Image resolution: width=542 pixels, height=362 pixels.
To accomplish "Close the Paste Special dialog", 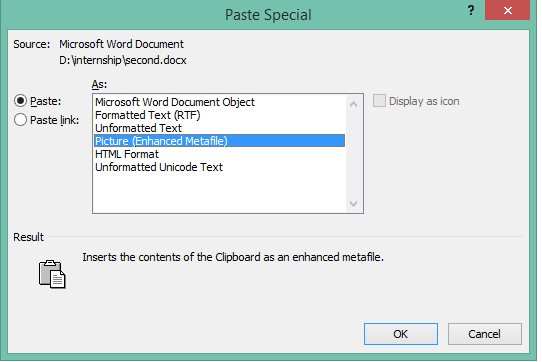I will [x=507, y=10].
